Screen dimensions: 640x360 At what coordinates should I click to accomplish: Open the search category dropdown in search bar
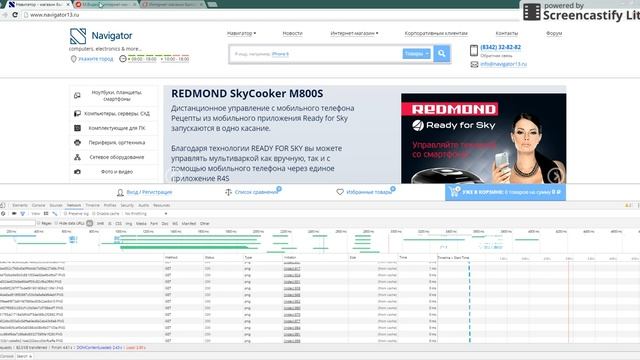click(416, 53)
